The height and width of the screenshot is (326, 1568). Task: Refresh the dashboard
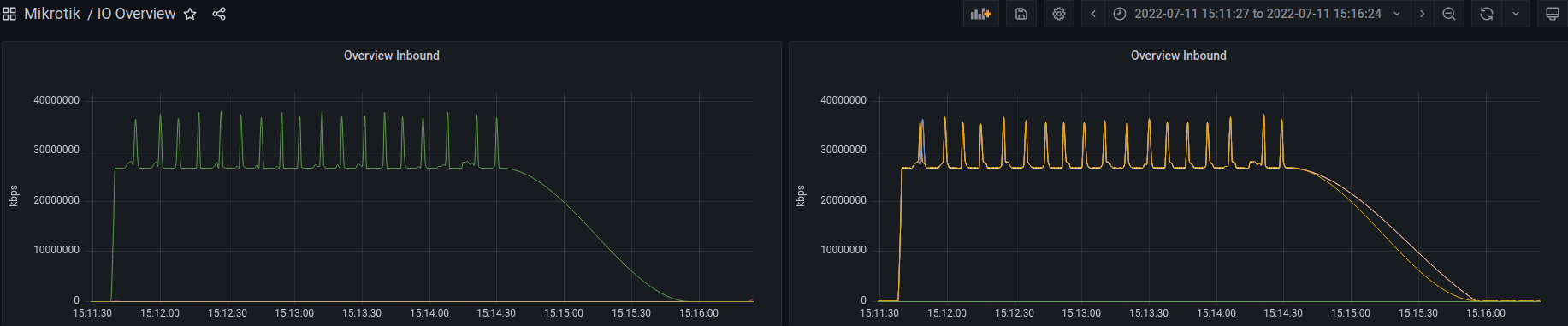click(x=1487, y=14)
